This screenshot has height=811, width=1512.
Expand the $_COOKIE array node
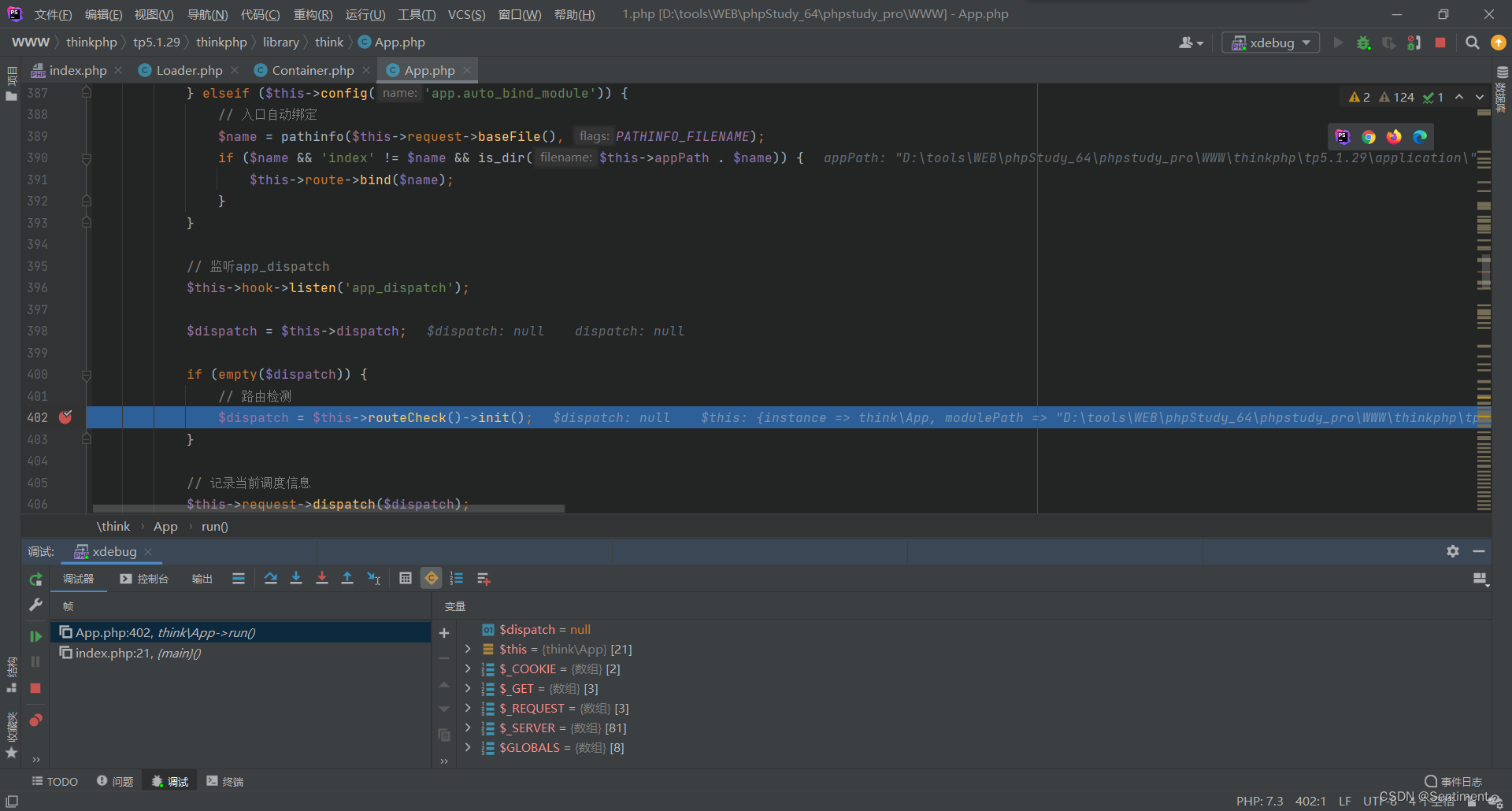(468, 668)
